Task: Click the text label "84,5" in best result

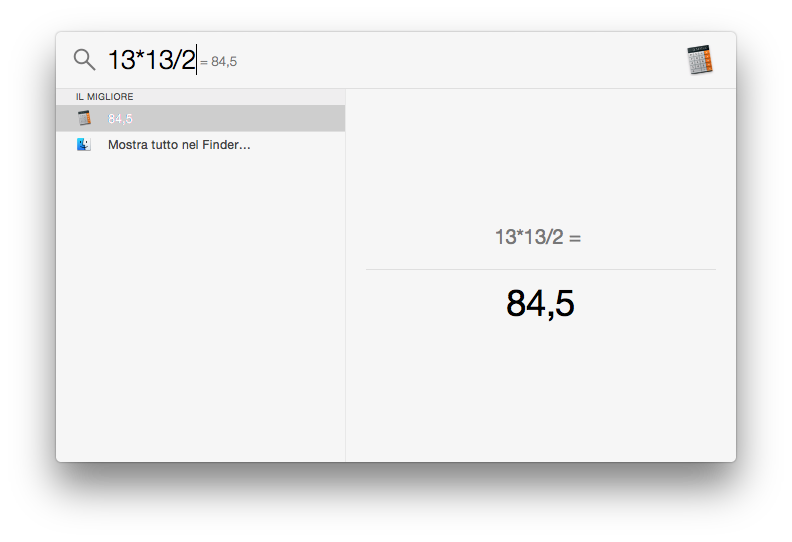Action: click(x=120, y=118)
